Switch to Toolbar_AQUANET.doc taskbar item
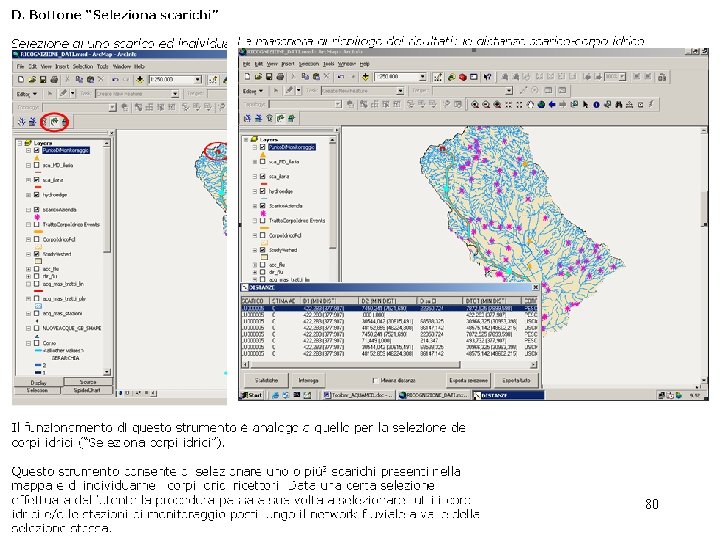The width and height of the screenshot is (720, 540). tap(359, 395)
